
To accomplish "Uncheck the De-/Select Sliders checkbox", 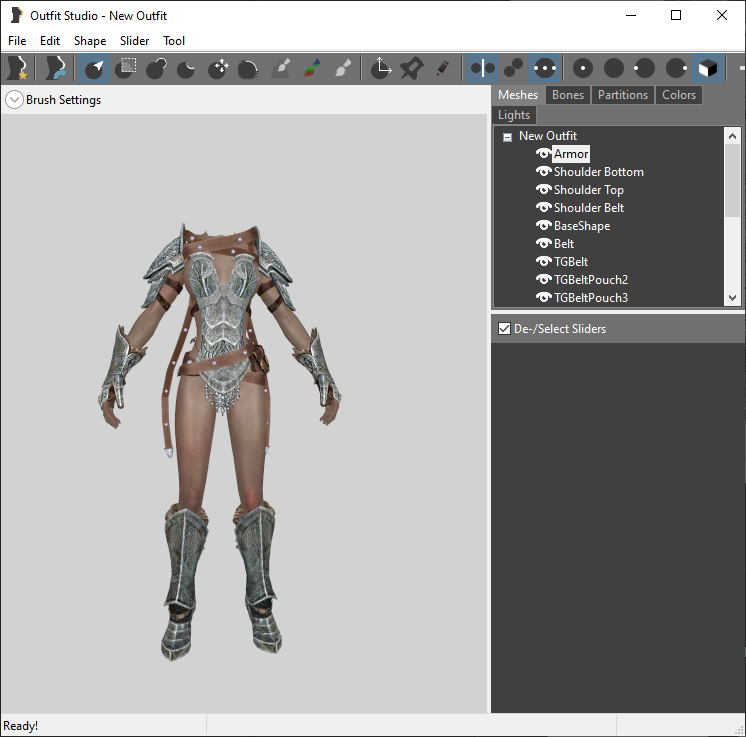I will tap(504, 328).
